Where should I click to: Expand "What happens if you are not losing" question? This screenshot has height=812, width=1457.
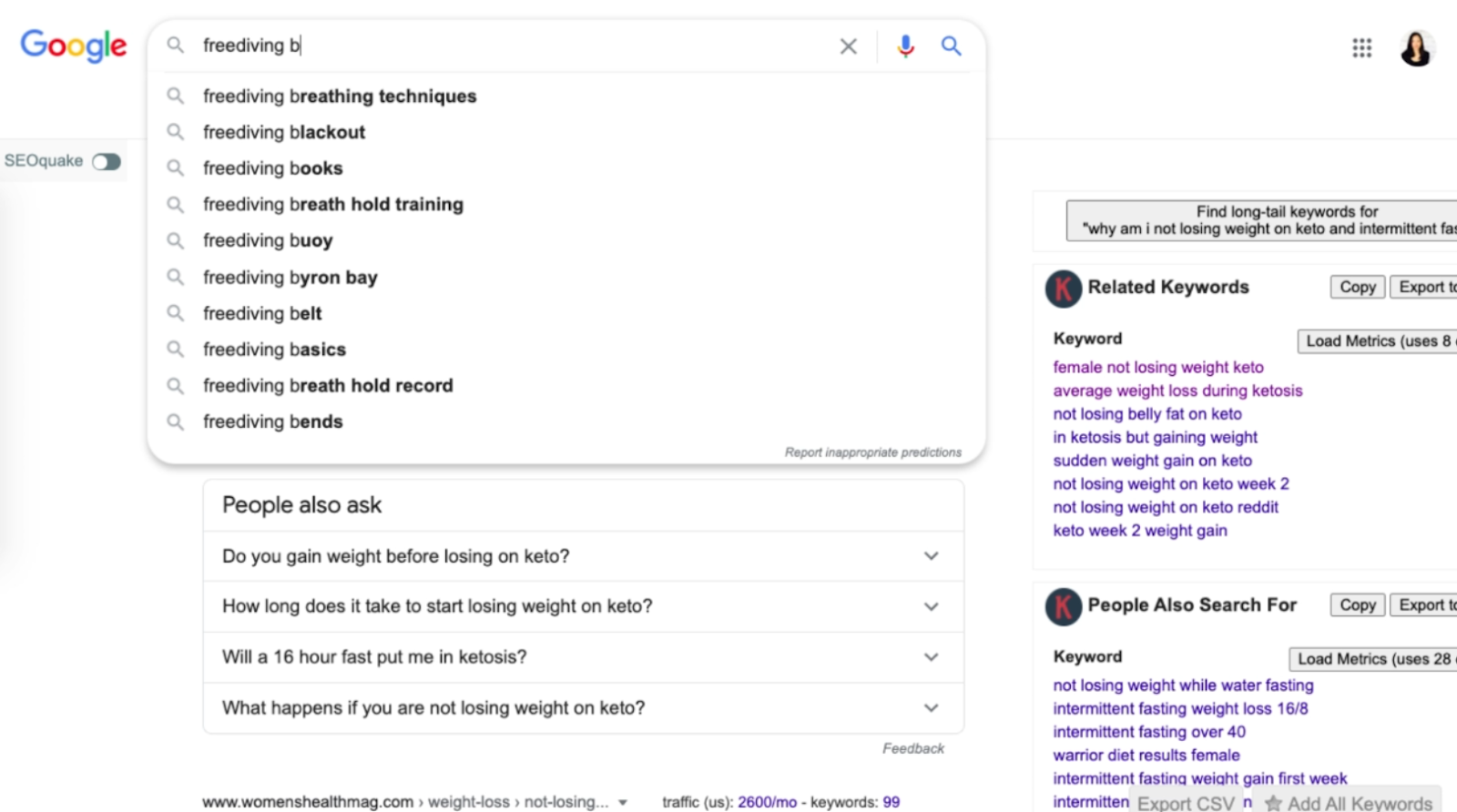tap(931, 708)
